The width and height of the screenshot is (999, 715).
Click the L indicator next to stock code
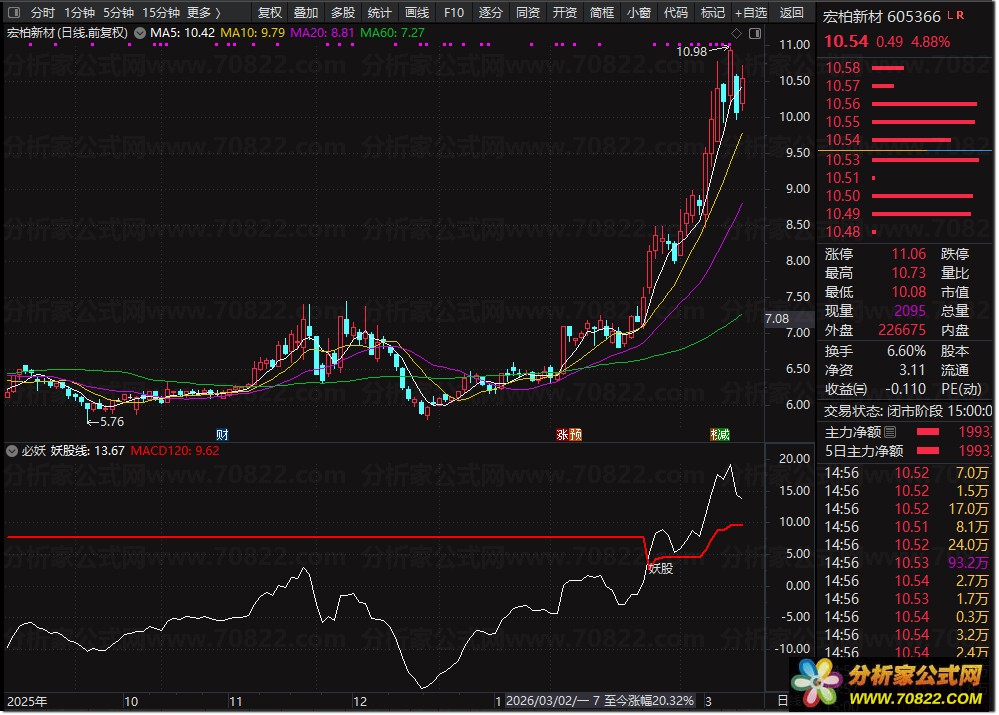949,16
